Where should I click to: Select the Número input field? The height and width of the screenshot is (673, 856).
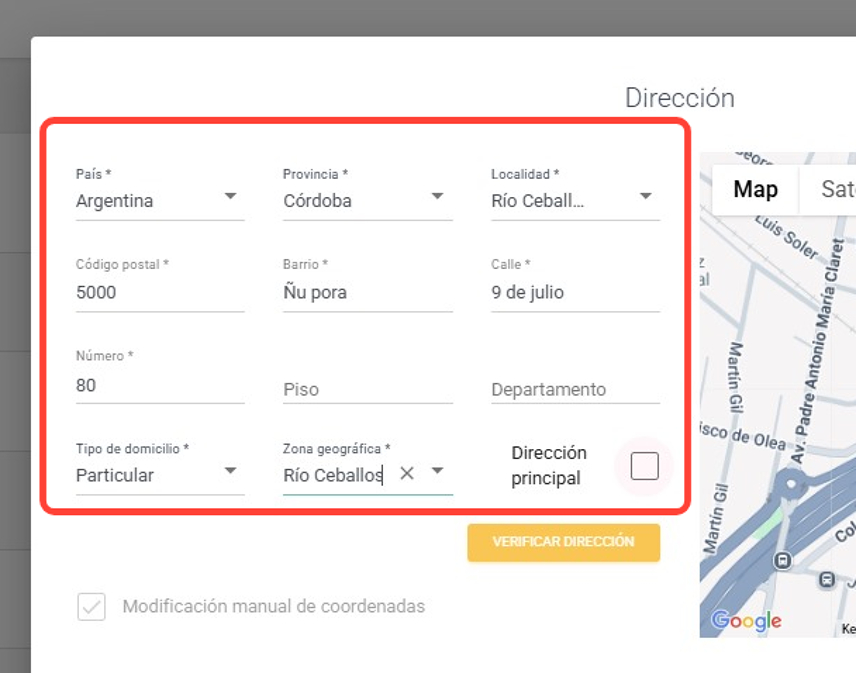click(160, 385)
